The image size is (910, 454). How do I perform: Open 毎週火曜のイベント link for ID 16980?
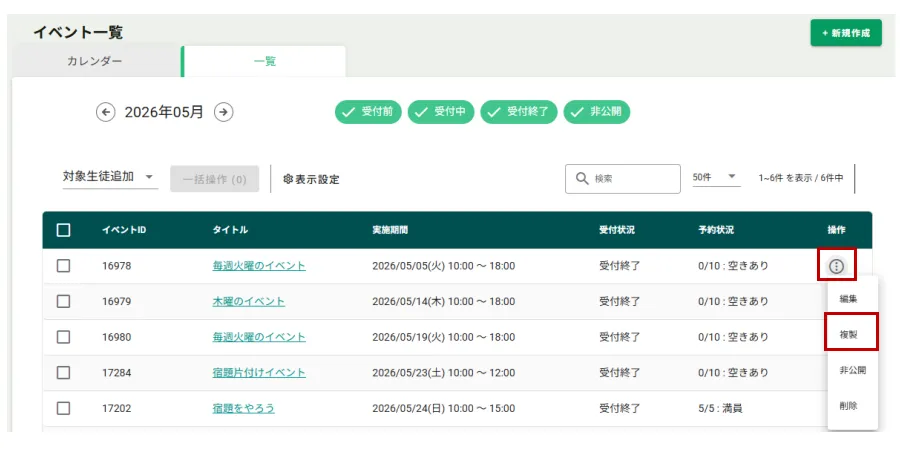(x=259, y=337)
